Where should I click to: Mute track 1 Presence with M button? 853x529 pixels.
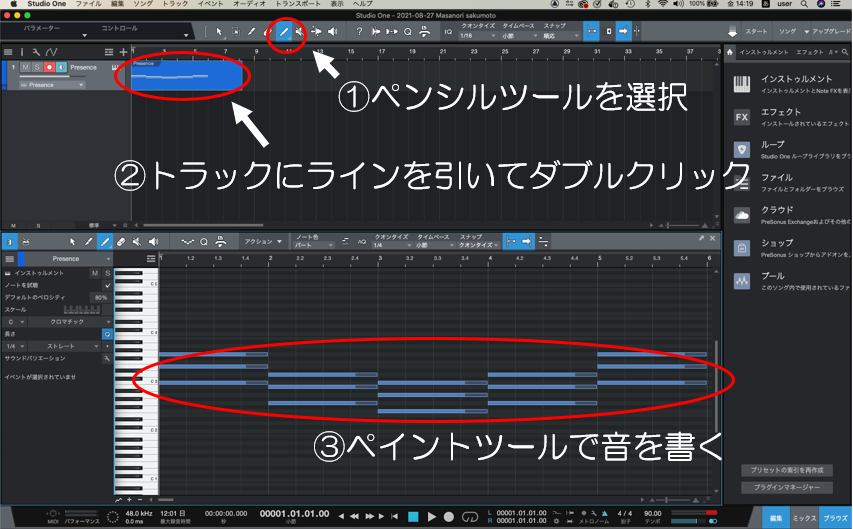tap(26, 67)
